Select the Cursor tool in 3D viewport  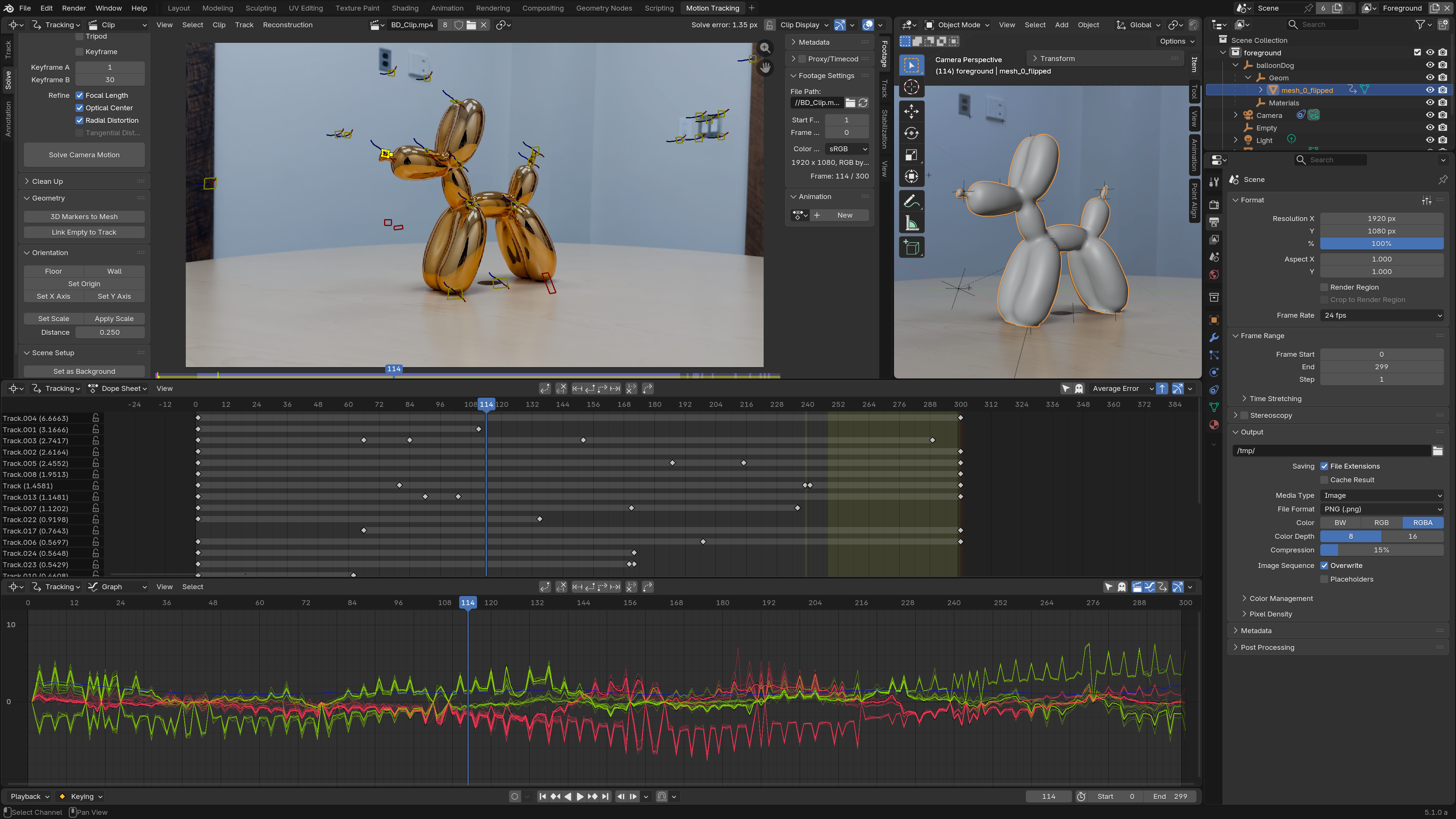point(911,87)
